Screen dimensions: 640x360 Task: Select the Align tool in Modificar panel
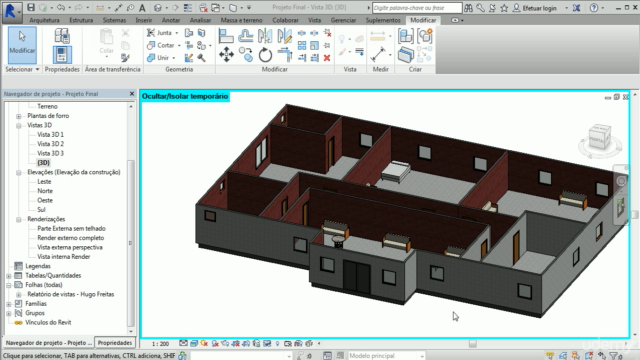click(226, 36)
